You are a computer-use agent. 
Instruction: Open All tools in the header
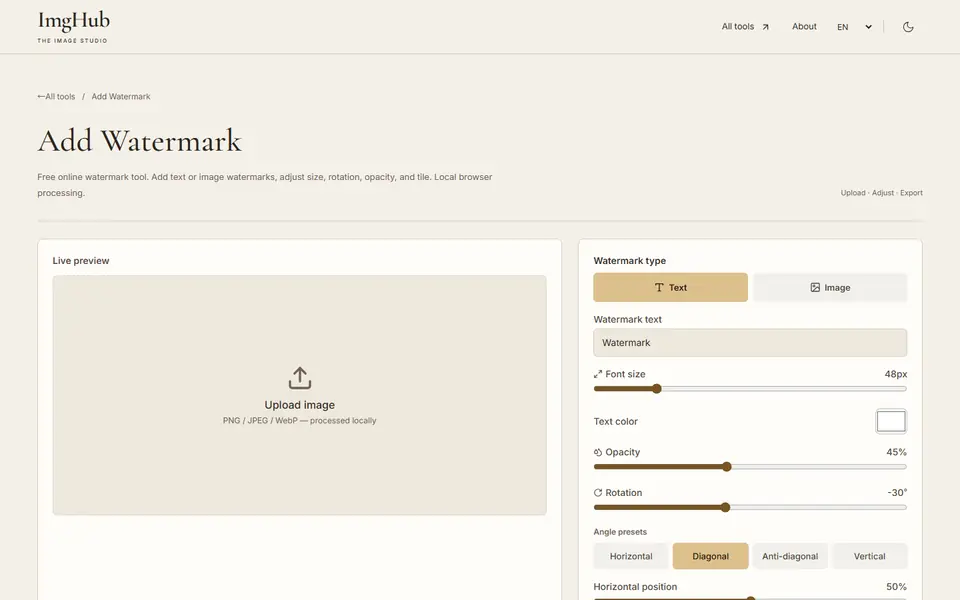point(744,27)
